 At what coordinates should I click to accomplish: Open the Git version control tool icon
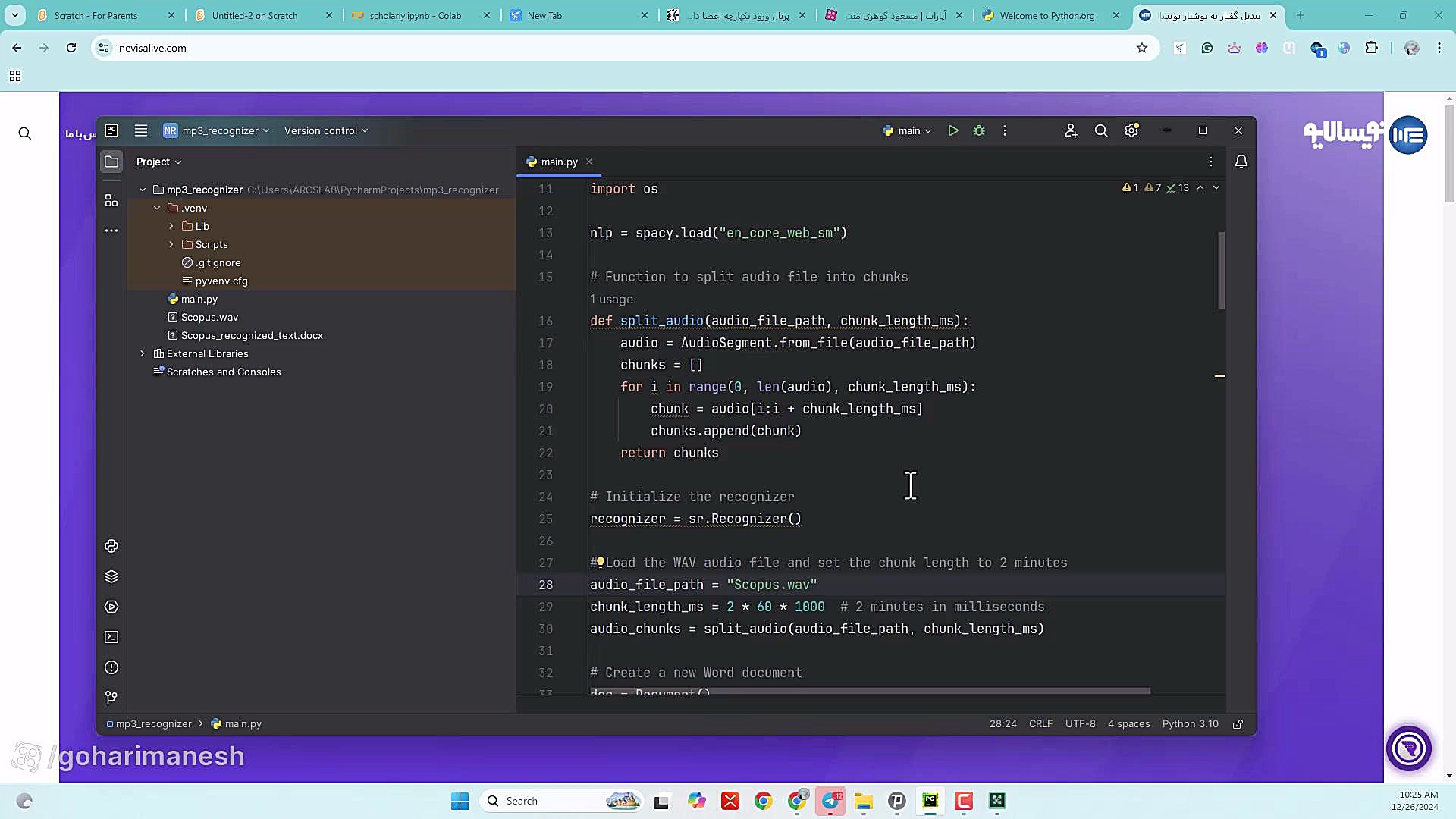(x=111, y=697)
